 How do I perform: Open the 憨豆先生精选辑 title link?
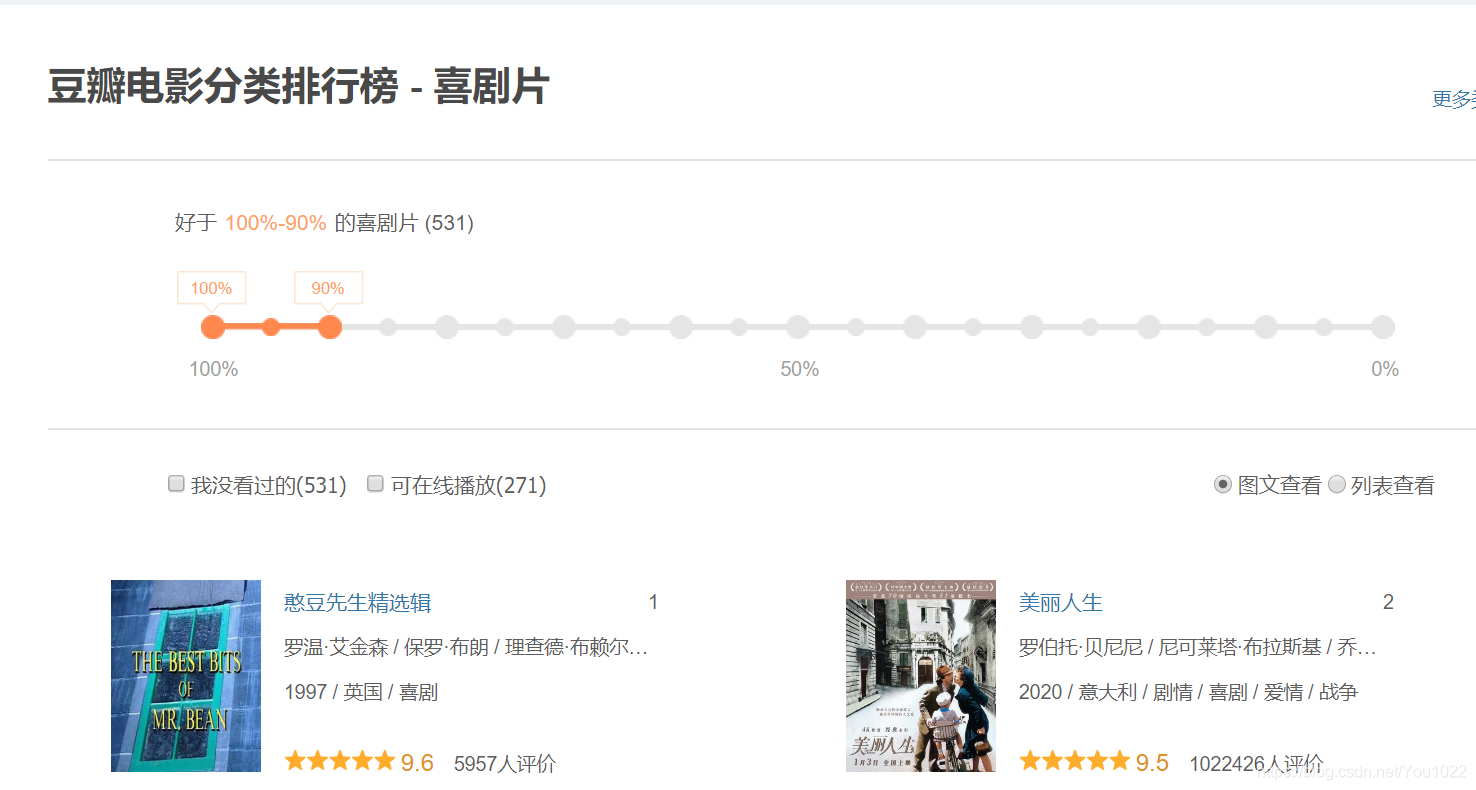[x=358, y=603]
